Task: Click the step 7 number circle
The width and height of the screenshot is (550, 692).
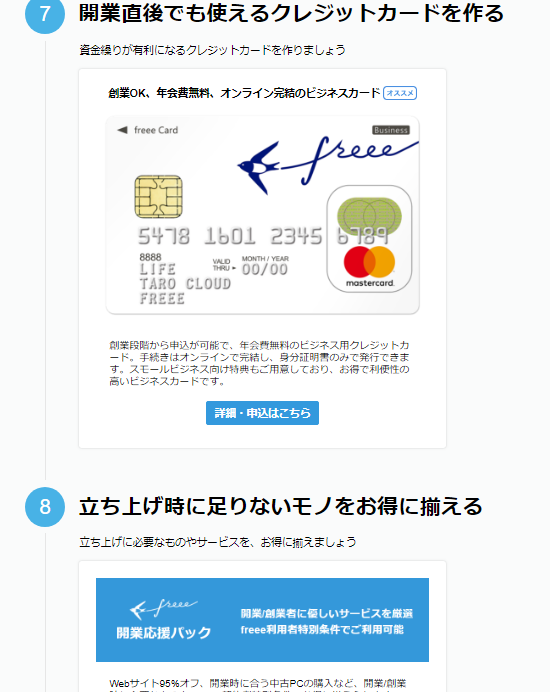Action: pos(45,14)
